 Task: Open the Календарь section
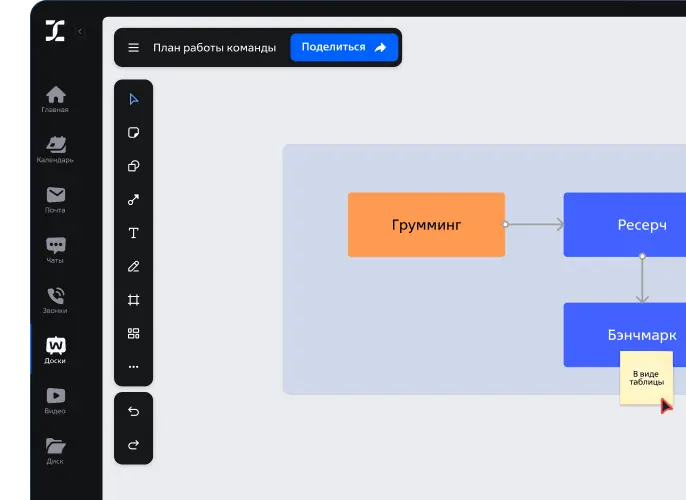point(56,150)
